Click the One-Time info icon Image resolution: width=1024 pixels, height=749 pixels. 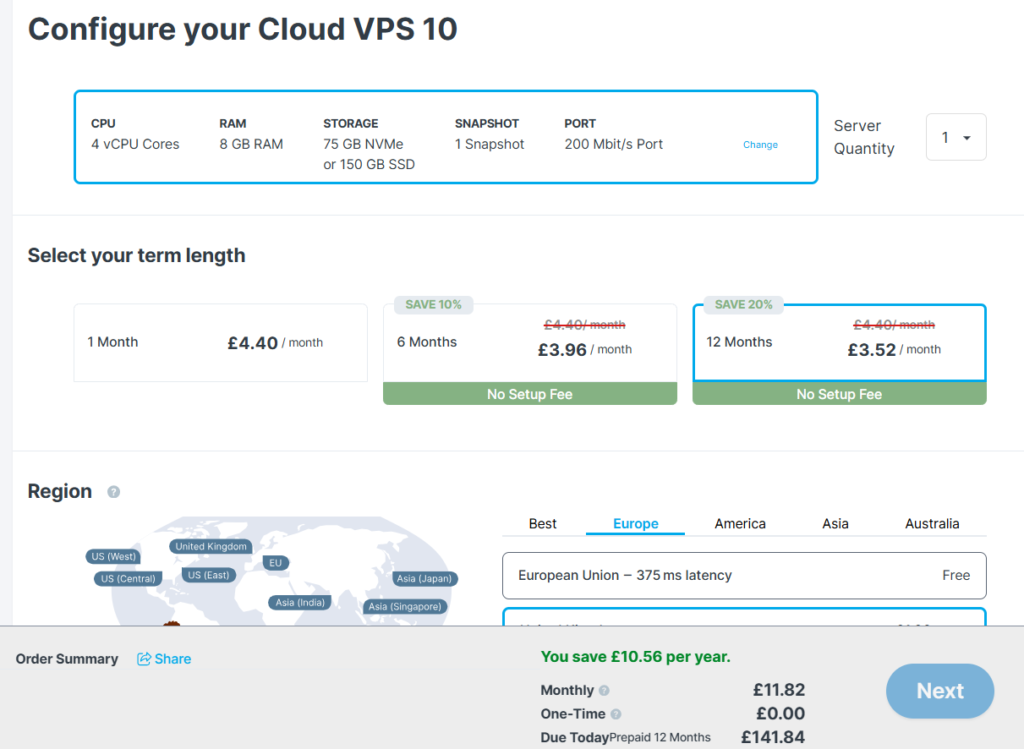point(615,714)
